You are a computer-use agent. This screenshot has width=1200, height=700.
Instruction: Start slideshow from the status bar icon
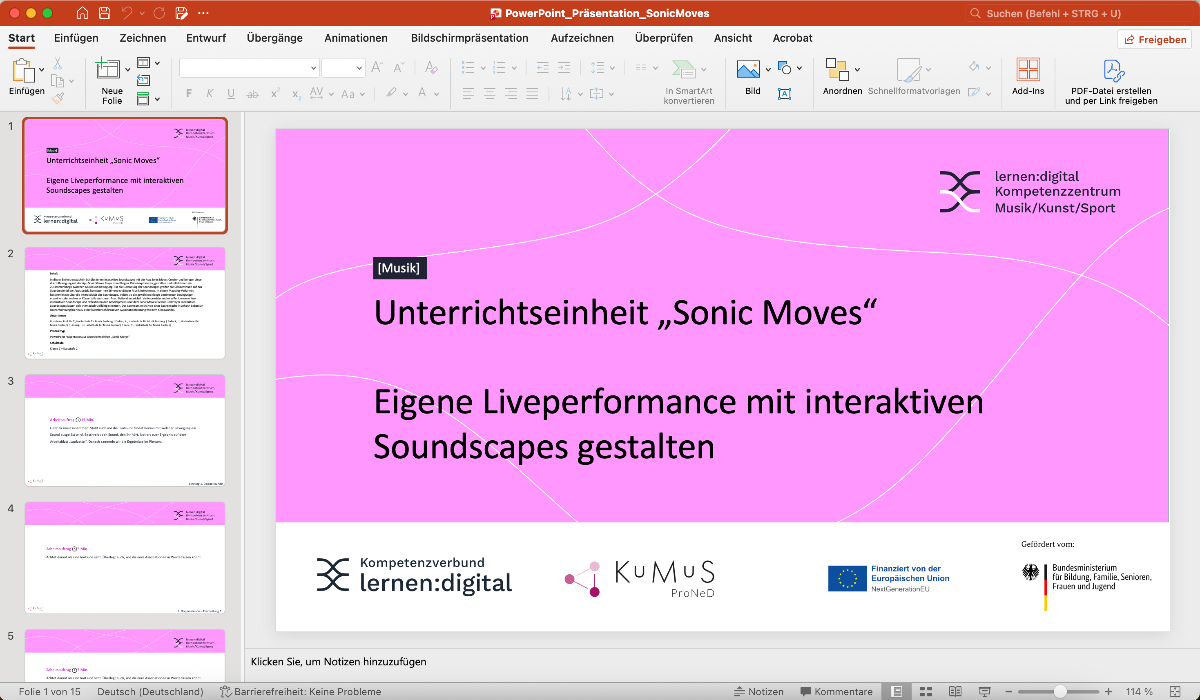tap(982, 691)
